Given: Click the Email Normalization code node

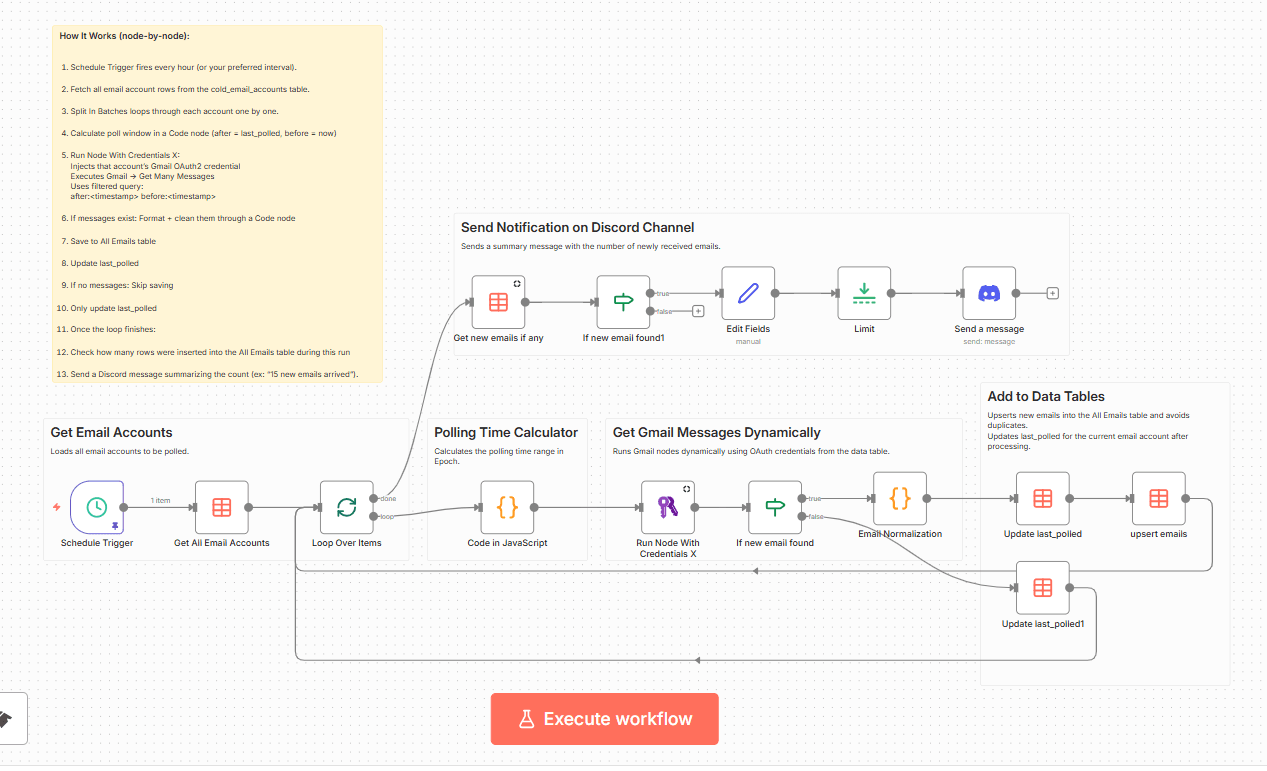Looking at the screenshot, I should 900,498.
